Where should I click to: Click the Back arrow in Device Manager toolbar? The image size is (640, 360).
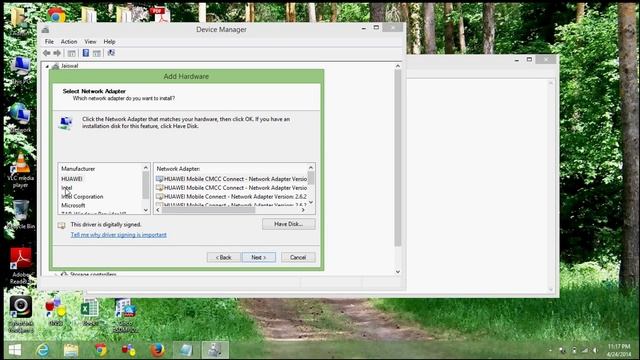point(47,53)
